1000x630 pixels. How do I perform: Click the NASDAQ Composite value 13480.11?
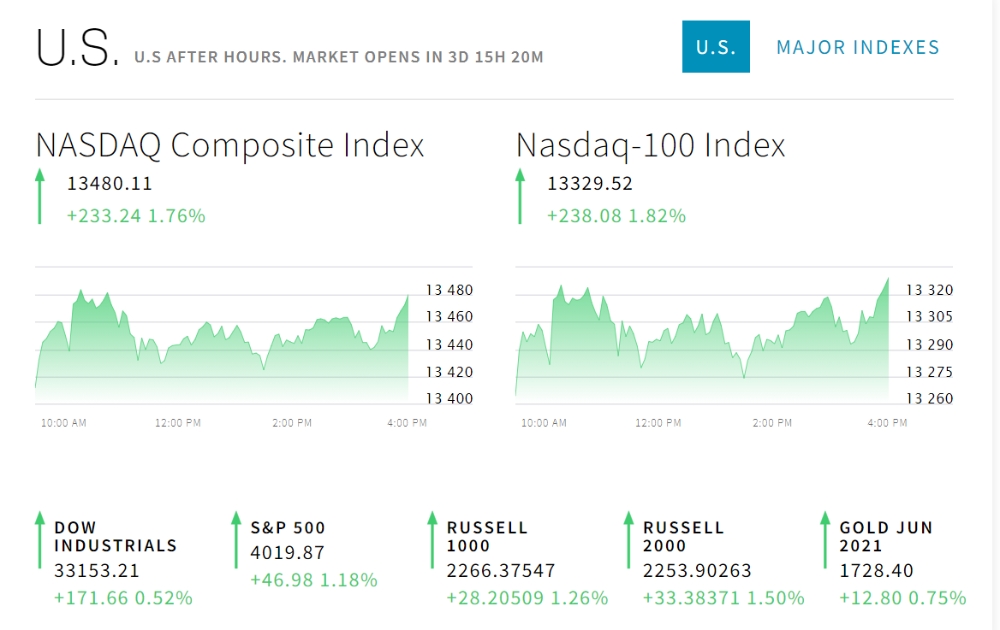(110, 184)
